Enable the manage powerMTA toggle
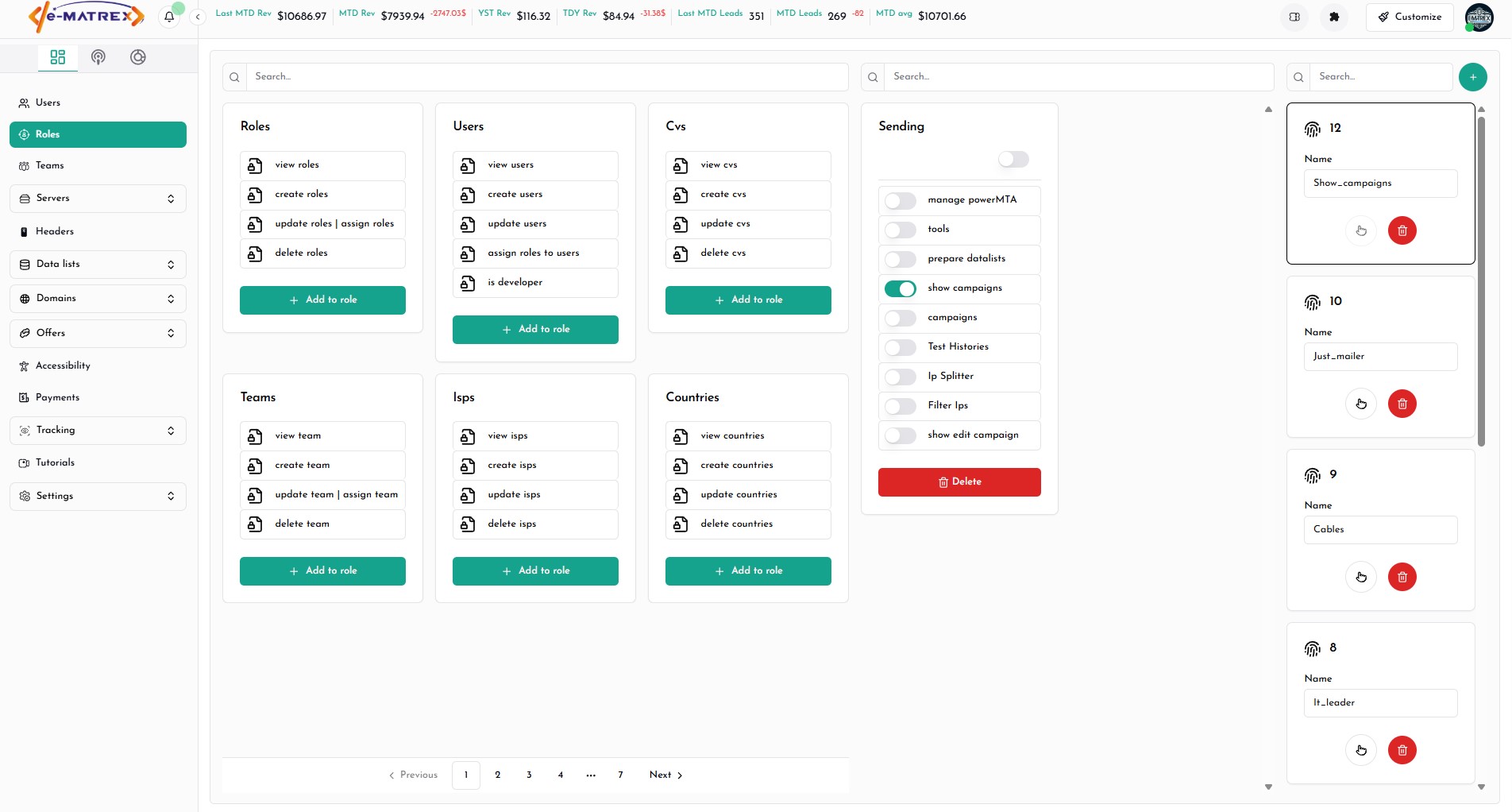Image resolution: width=1512 pixels, height=812 pixels. [901, 200]
